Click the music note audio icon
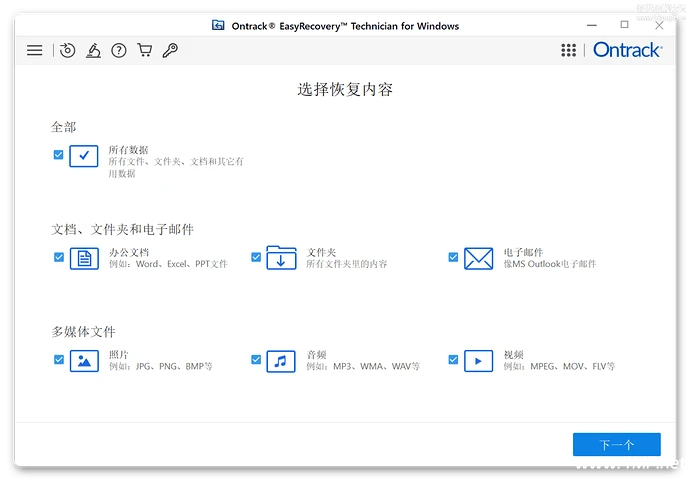690x481 pixels. point(281,361)
